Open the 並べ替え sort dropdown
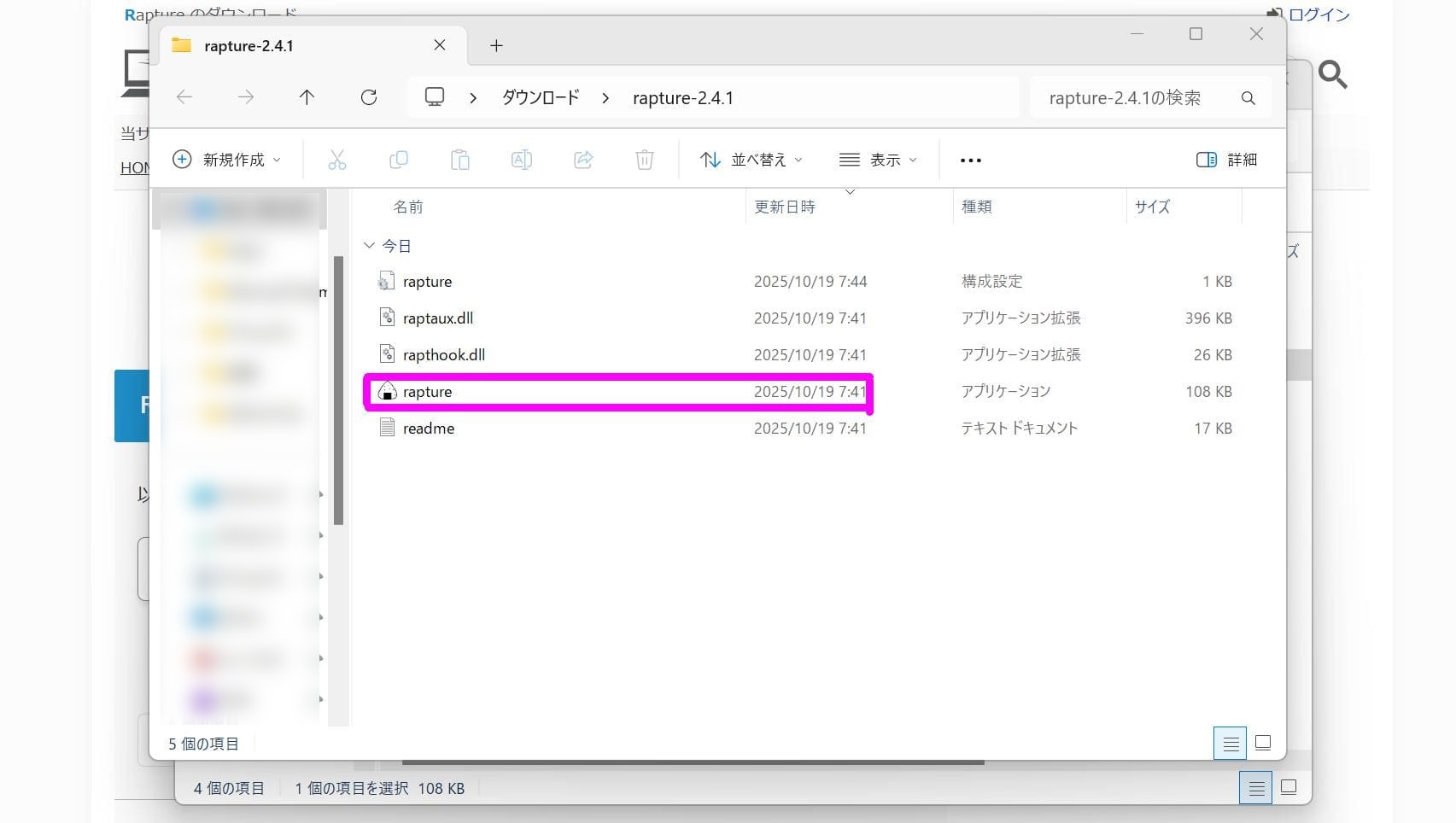1456x823 pixels. tap(751, 160)
